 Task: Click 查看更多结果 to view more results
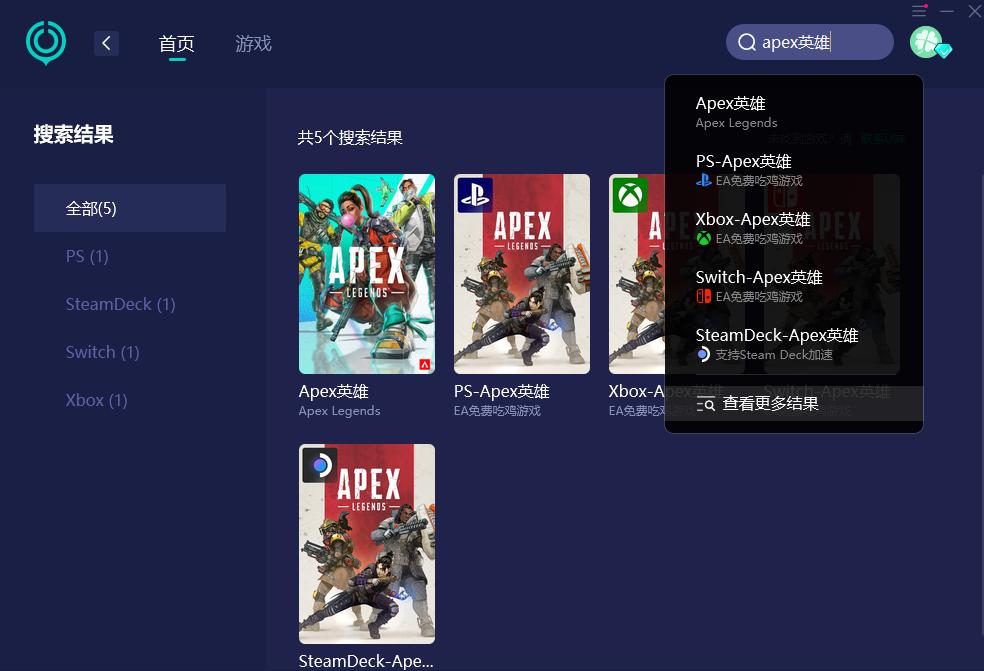[x=770, y=404]
